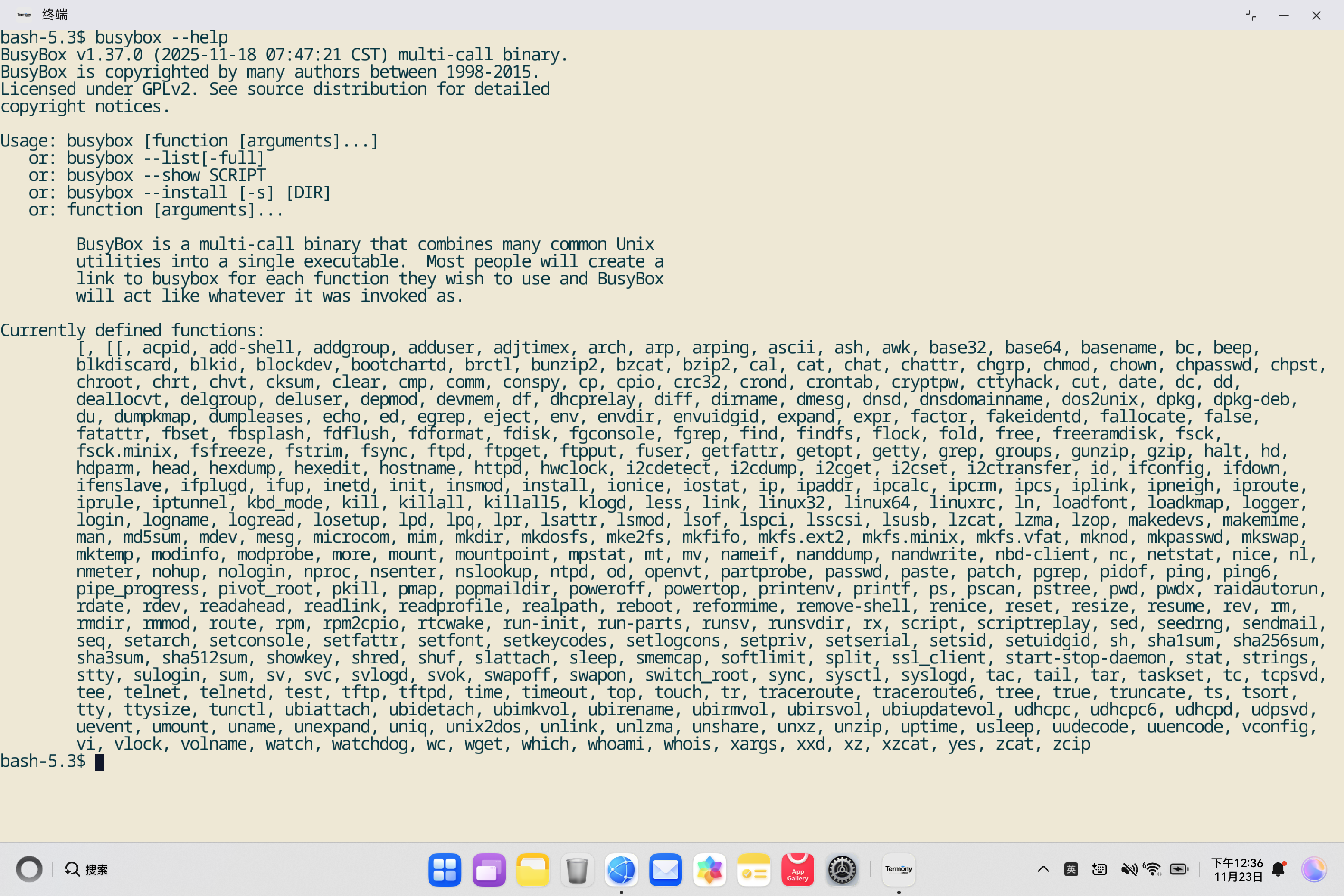
Task: Unmute the muted speaker volume icon
Action: pyautogui.click(x=1129, y=869)
